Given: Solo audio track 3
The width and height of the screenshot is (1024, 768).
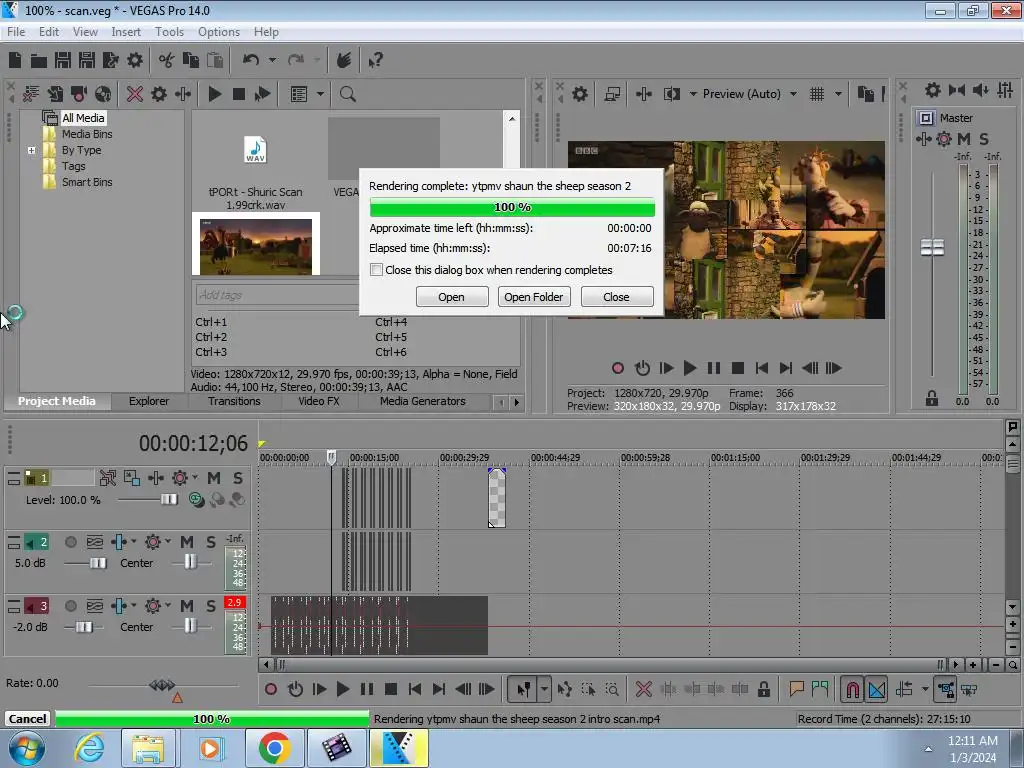Looking at the screenshot, I should pos(211,606).
